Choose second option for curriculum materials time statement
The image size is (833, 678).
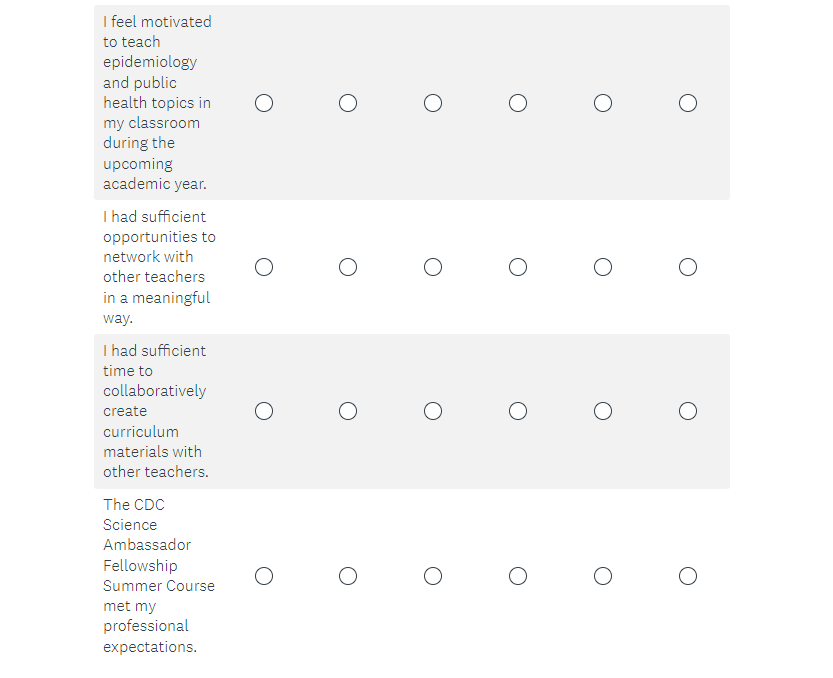click(x=348, y=411)
